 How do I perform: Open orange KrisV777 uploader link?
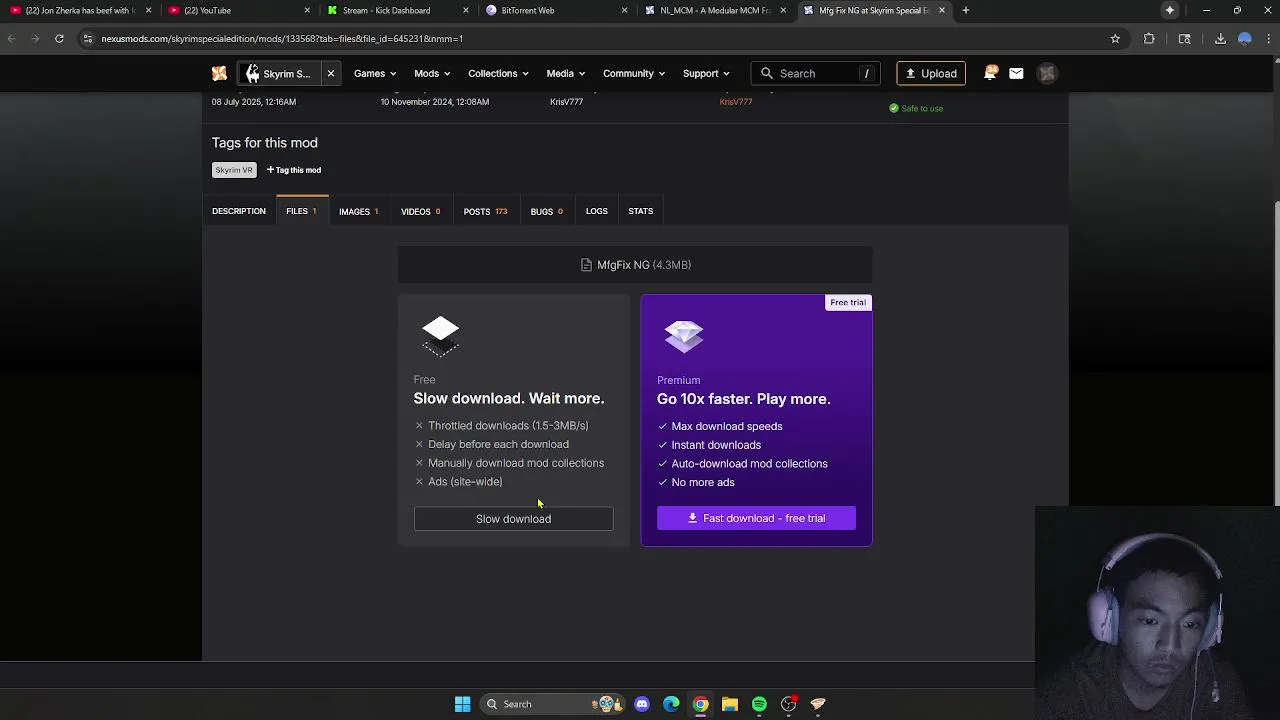[x=735, y=102]
